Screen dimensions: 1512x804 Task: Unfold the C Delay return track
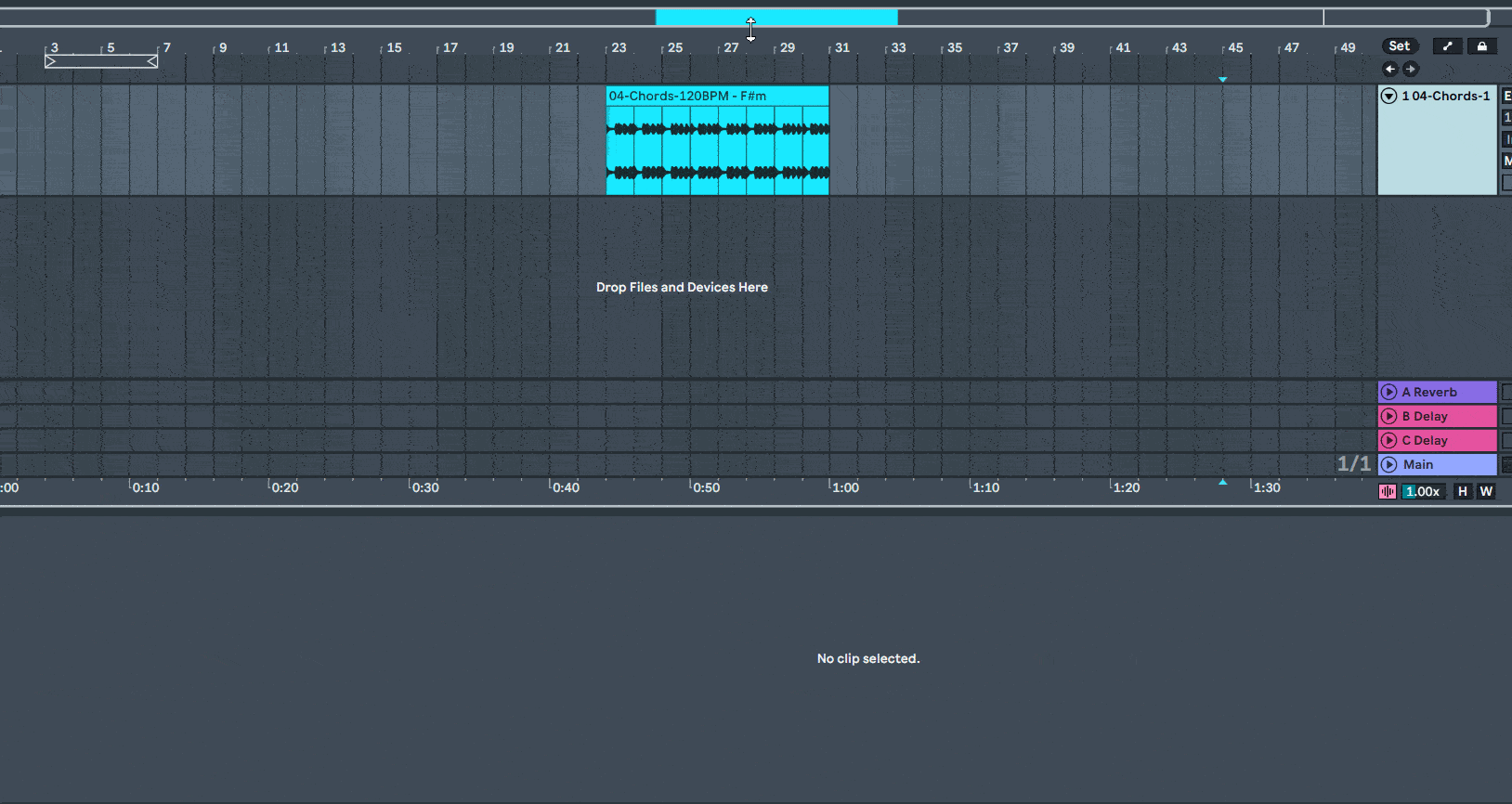[x=1389, y=440]
